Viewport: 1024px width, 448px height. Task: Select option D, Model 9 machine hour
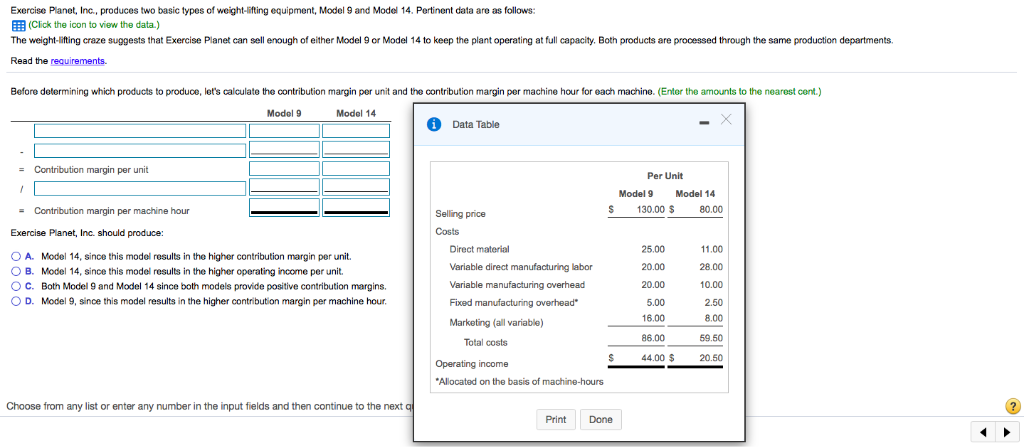click(x=16, y=301)
